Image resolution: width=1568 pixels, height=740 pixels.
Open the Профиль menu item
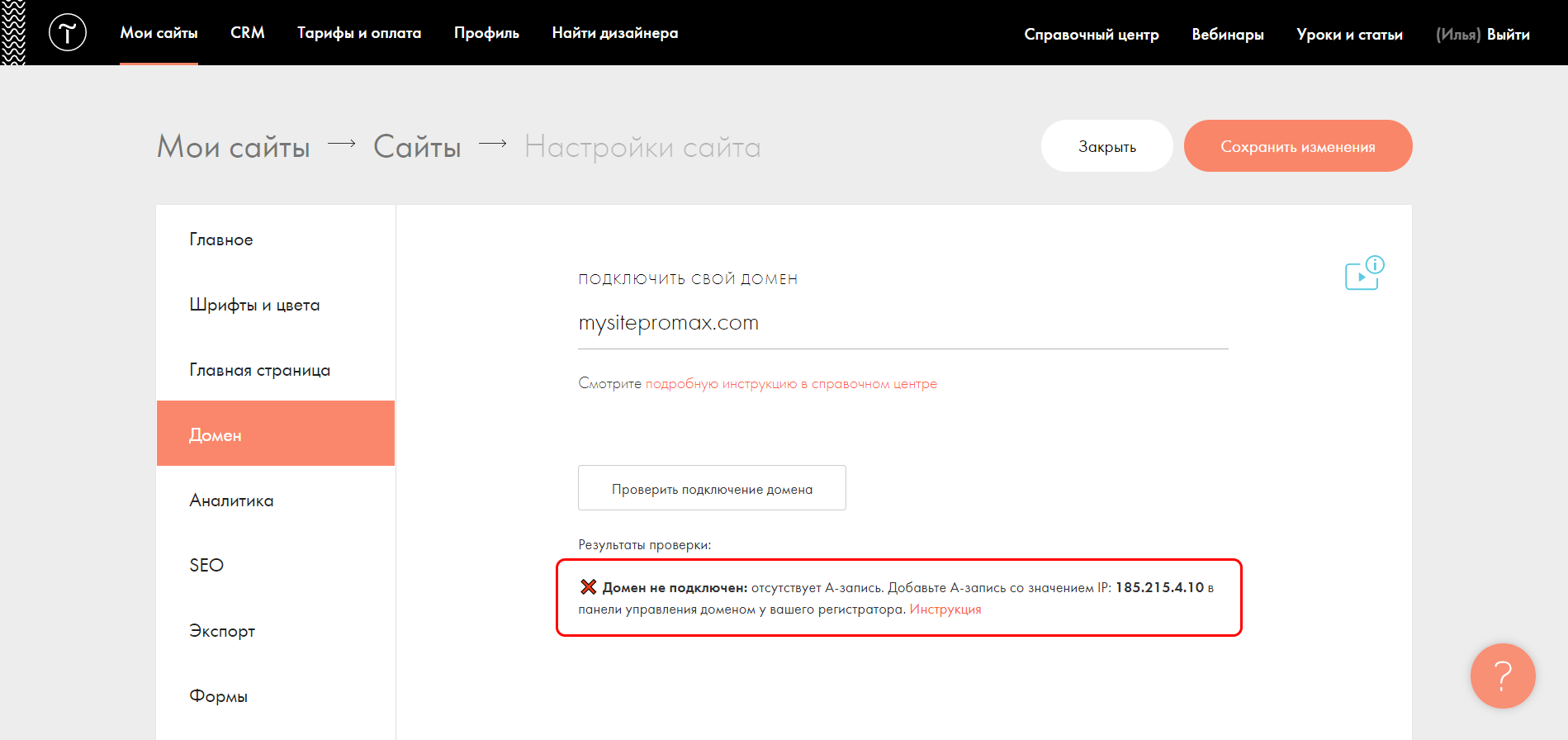[x=486, y=33]
